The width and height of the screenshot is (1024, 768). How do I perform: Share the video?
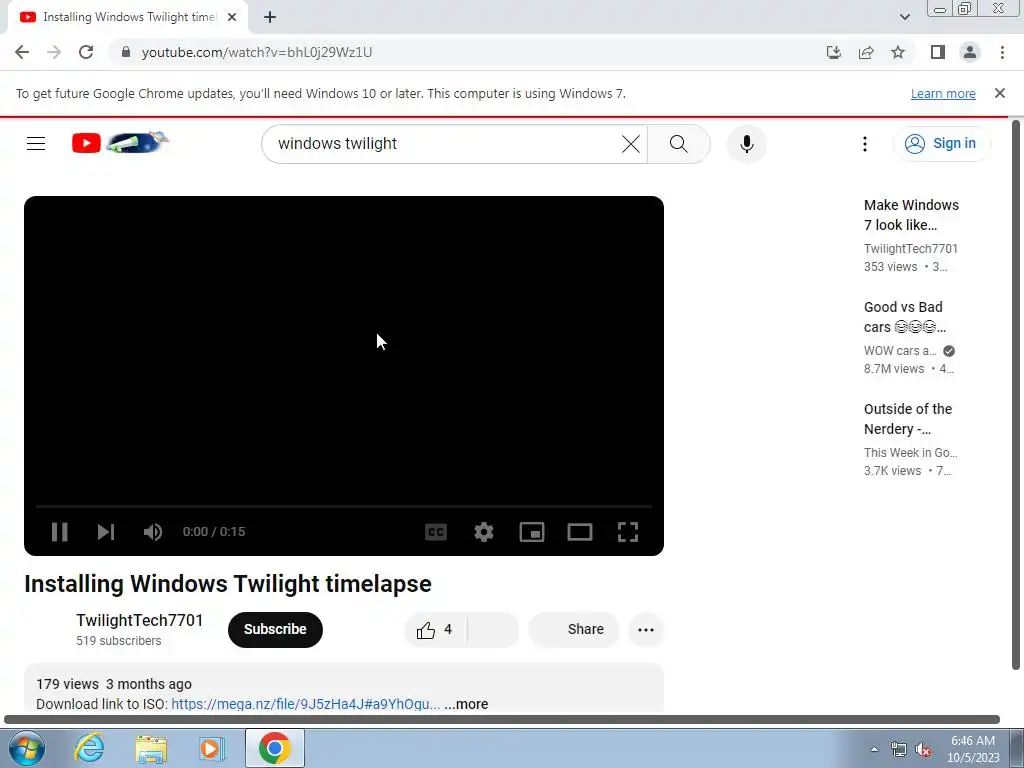pyautogui.click(x=573, y=630)
